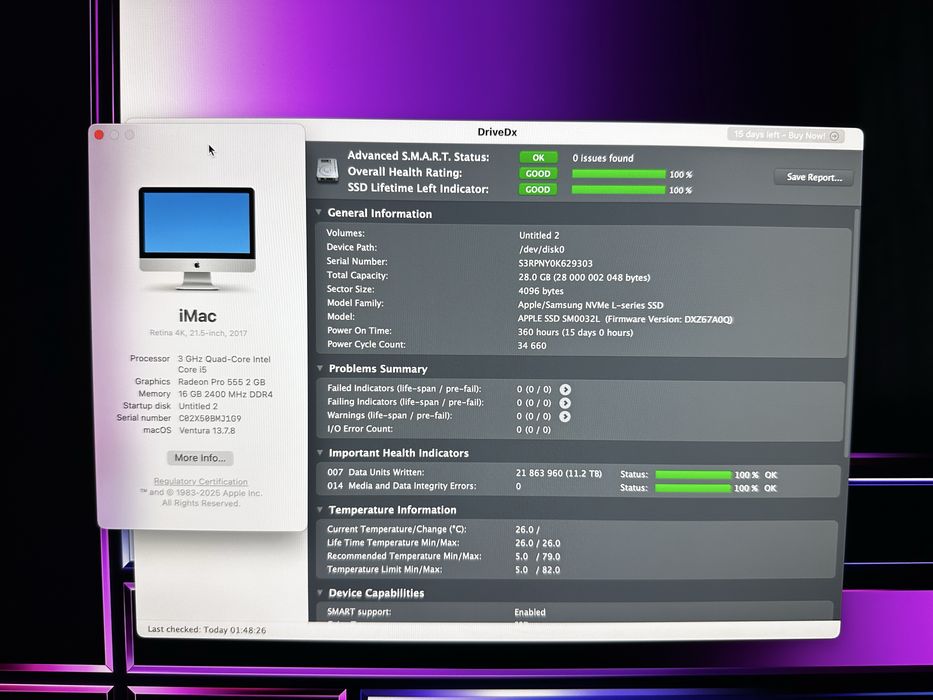The width and height of the screenshot is (933, 700).
Task: Collapse the Problems Summary section
Action: (x=320, y=368)
